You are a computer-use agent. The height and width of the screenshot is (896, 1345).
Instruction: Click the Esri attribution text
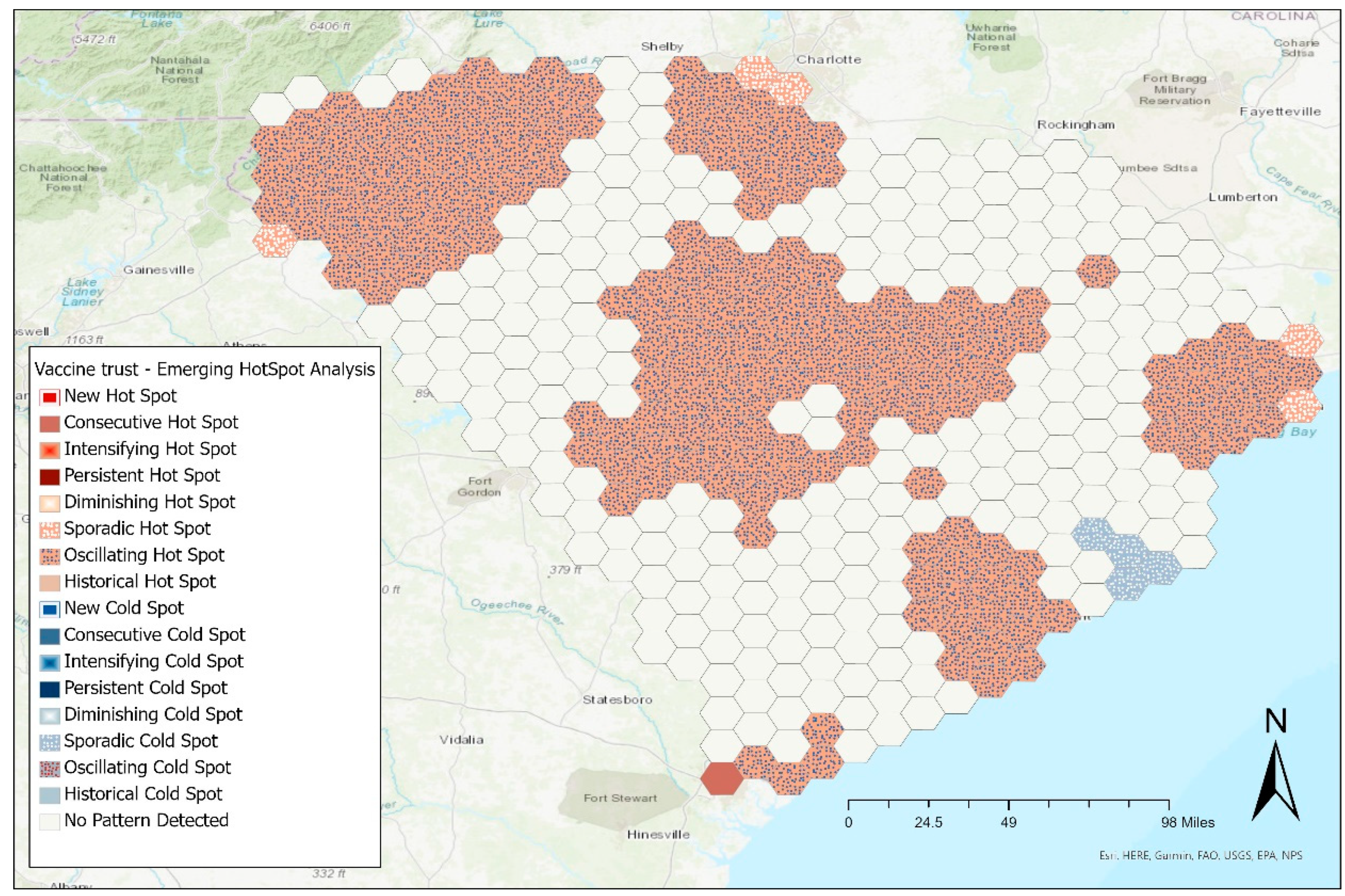pyautogui.click(x=1200, y=855)
